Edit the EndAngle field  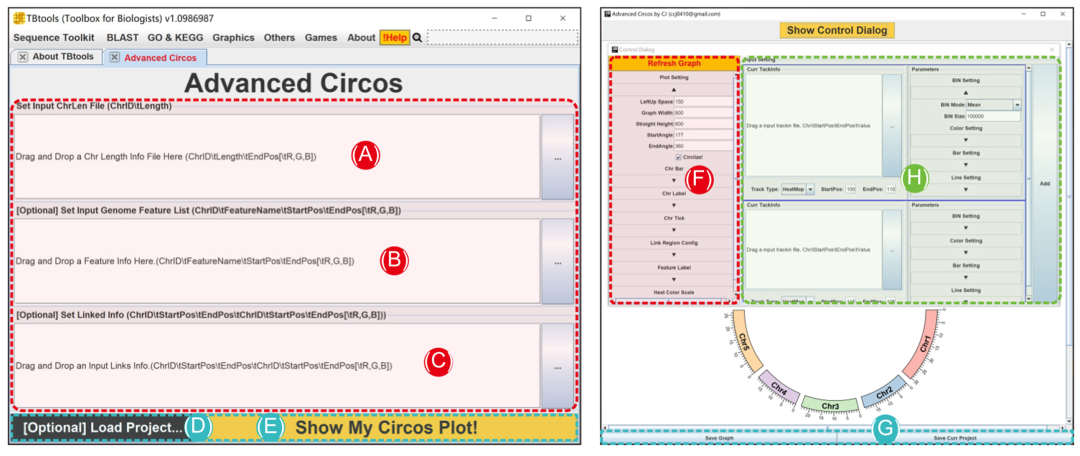point(703,145)
